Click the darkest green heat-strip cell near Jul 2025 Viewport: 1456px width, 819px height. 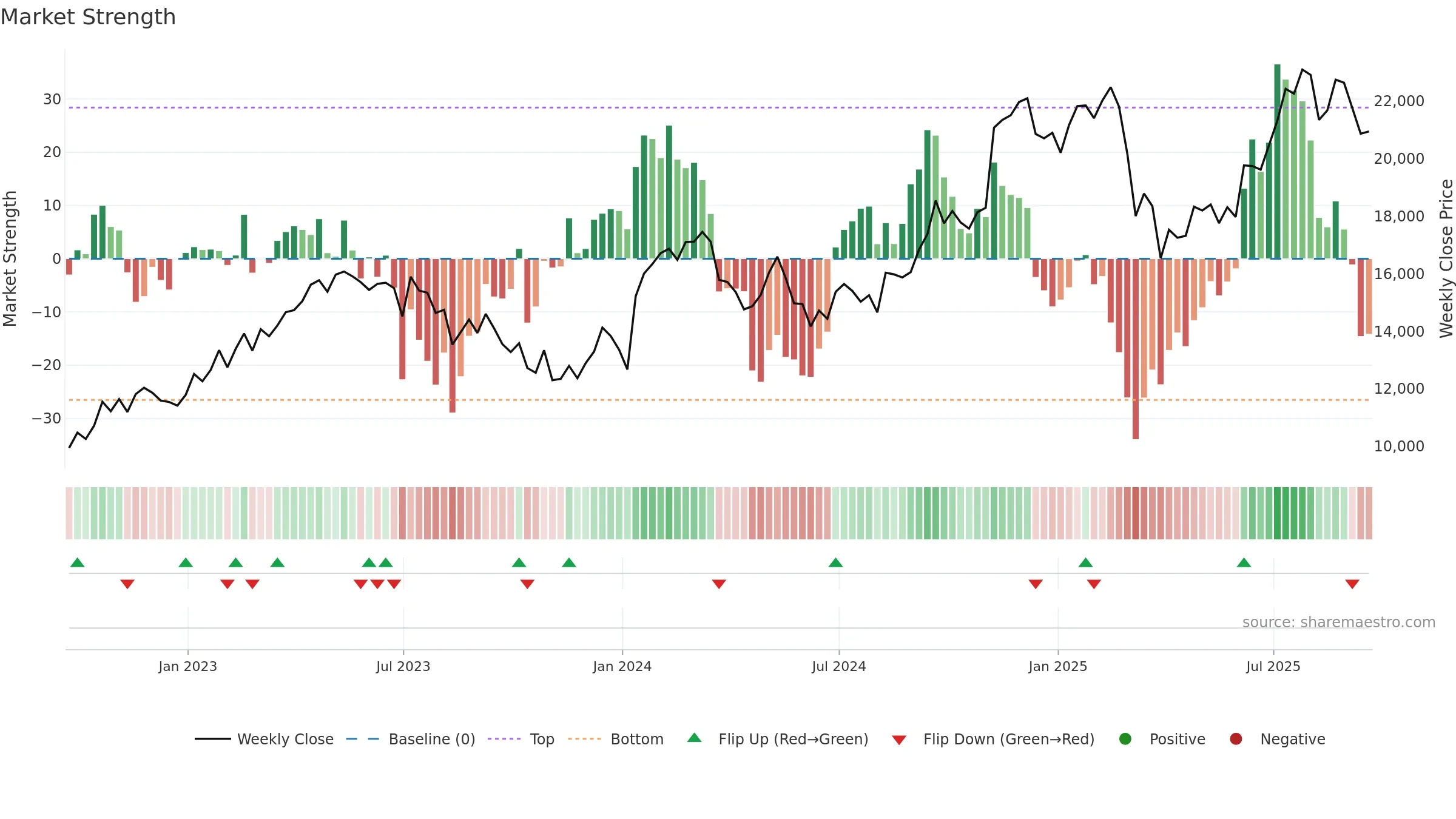coord(1277,513)
